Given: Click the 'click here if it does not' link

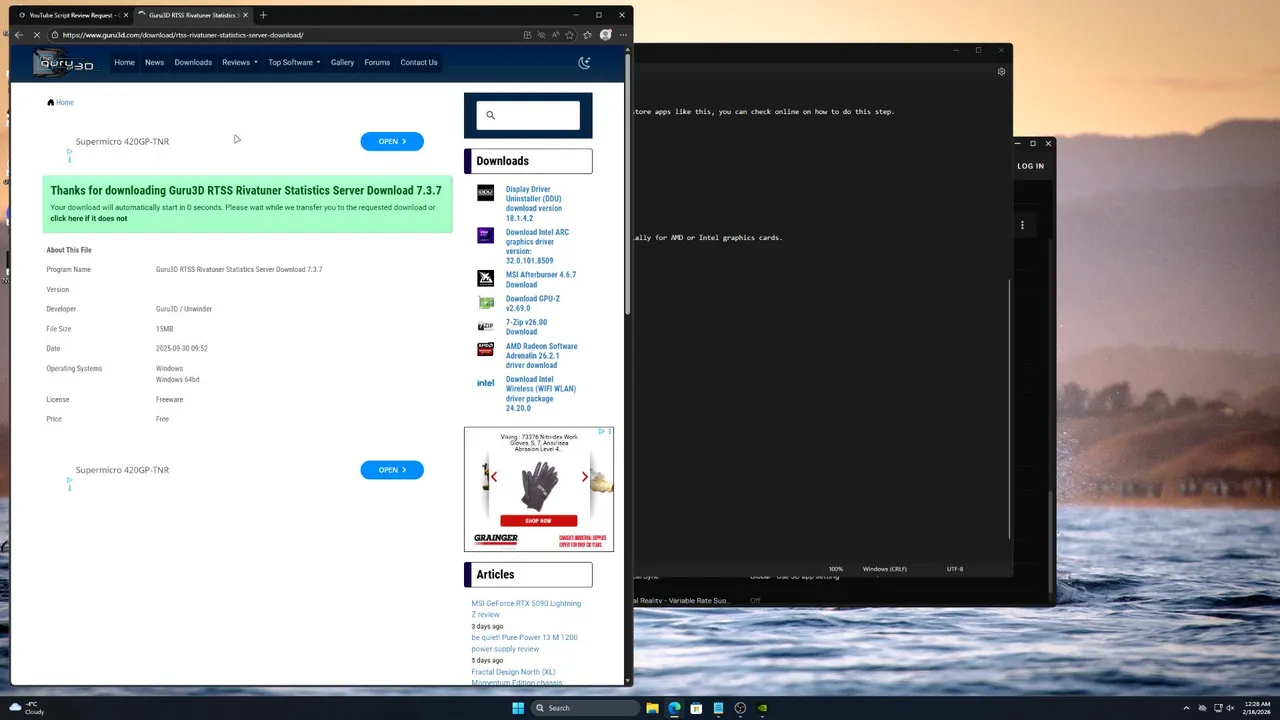Looking at the screenshot, I should 89,218.
